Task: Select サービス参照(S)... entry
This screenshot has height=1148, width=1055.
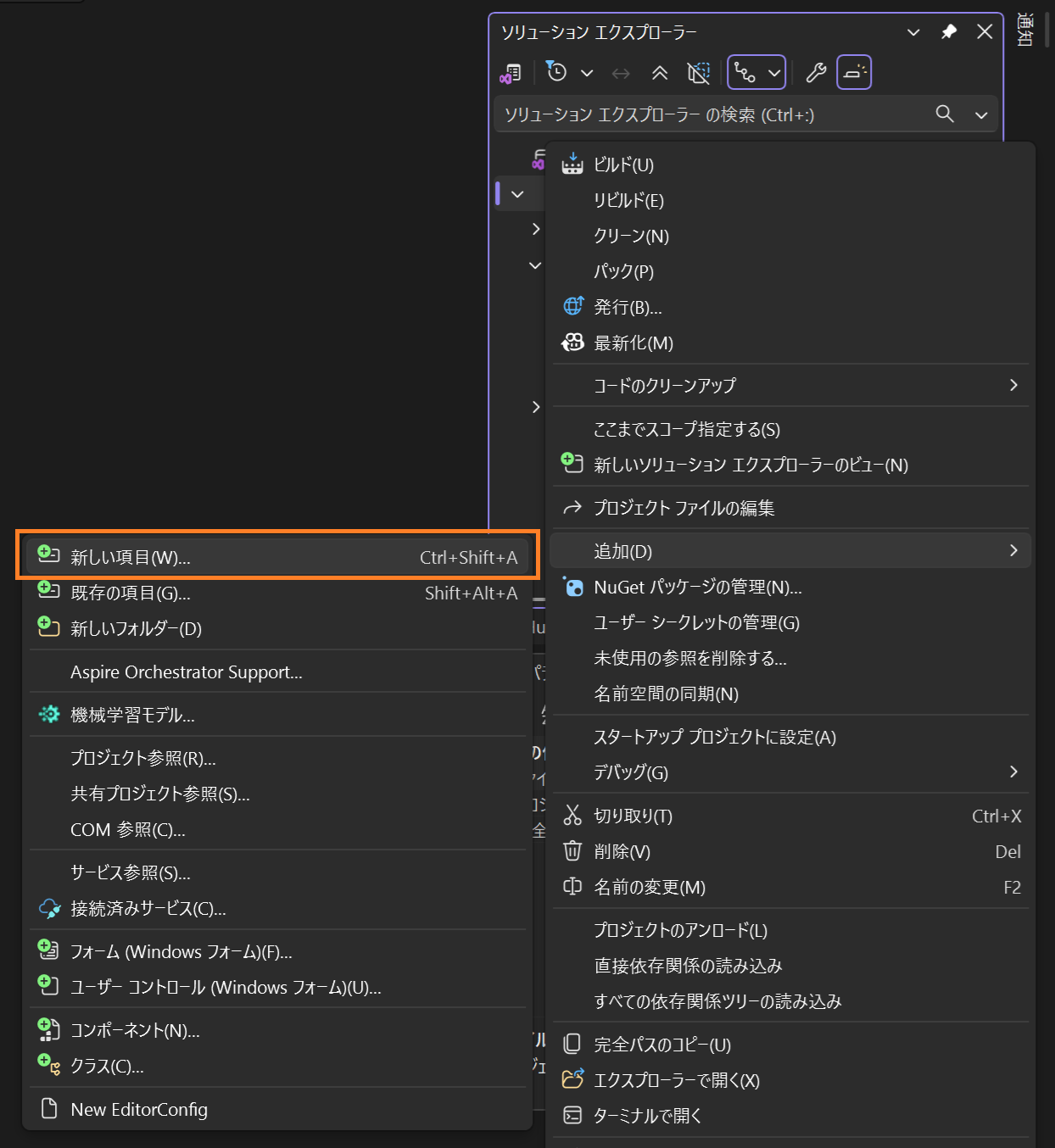Action: tap(277, 872)
